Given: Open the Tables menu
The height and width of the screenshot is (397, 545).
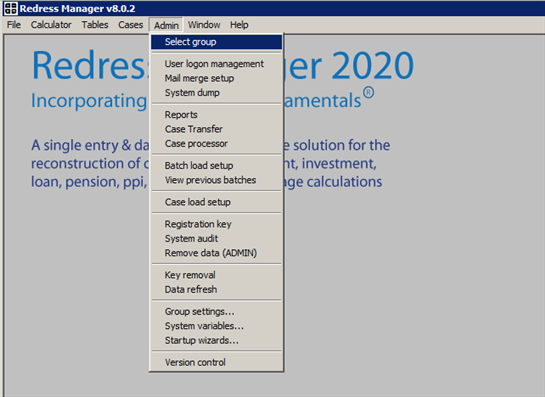Looking at the screenshot, I should 95,25.
